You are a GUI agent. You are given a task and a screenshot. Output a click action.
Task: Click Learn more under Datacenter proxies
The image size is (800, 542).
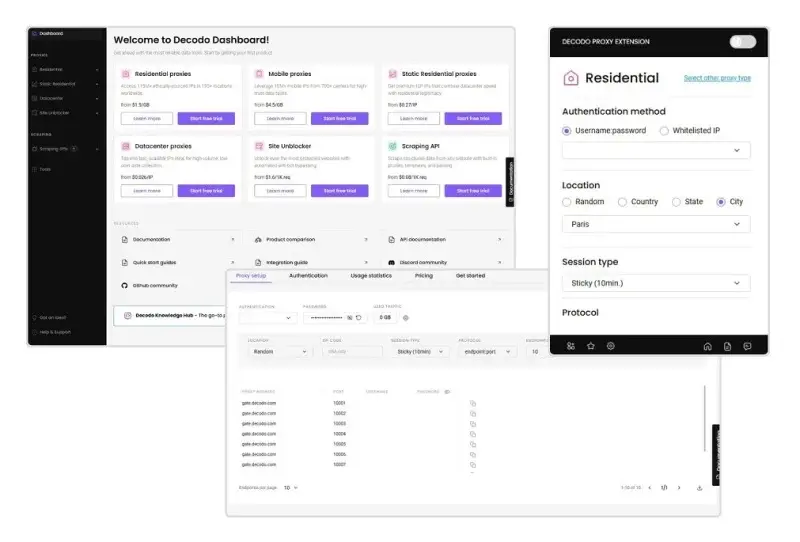tap(146, 191)
